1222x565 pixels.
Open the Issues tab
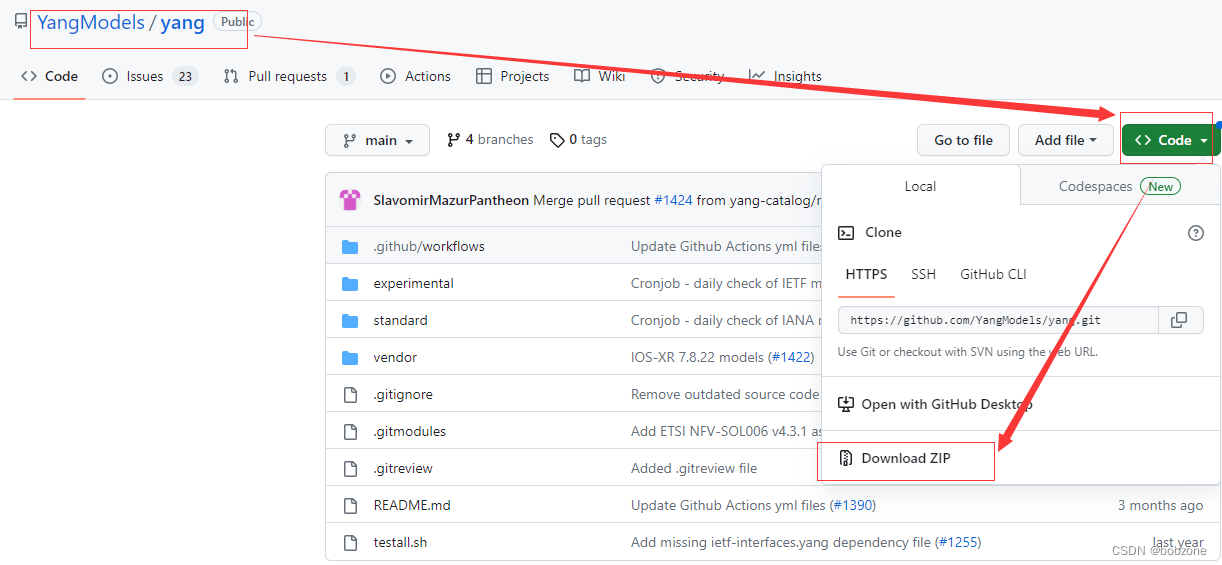(x=149, y=76)
